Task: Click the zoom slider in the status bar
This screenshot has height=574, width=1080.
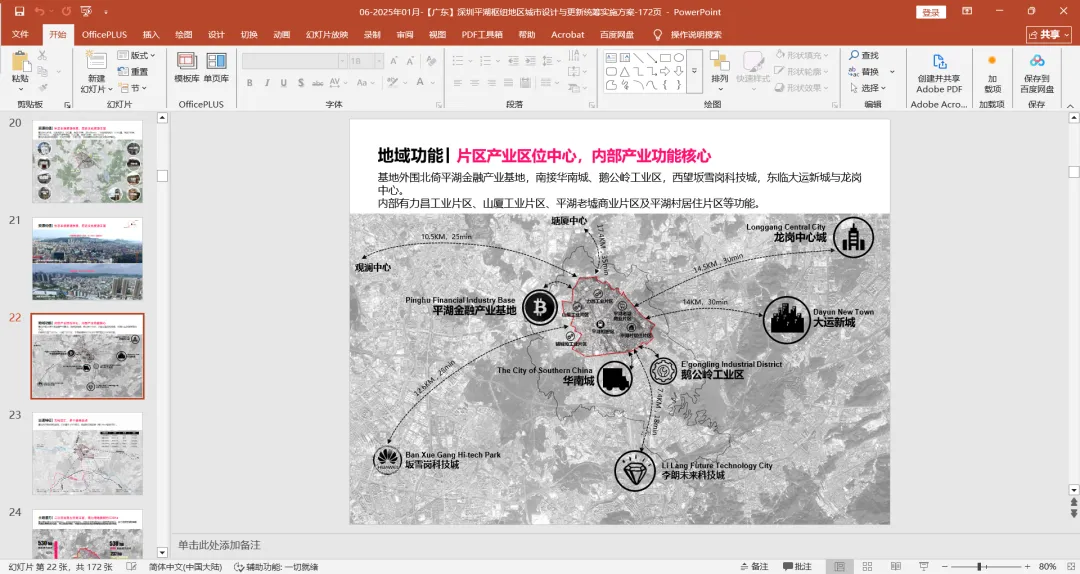Action: click(x=985, y=566)
